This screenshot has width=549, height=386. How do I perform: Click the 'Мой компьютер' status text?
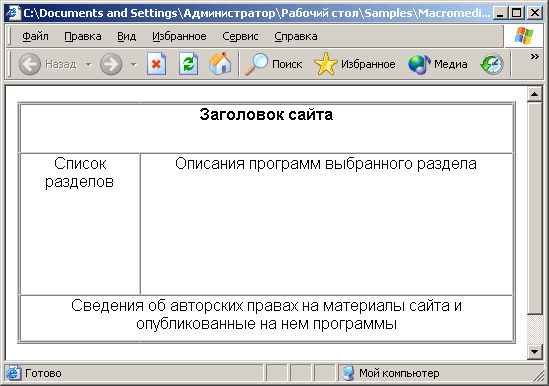[399, 373]
